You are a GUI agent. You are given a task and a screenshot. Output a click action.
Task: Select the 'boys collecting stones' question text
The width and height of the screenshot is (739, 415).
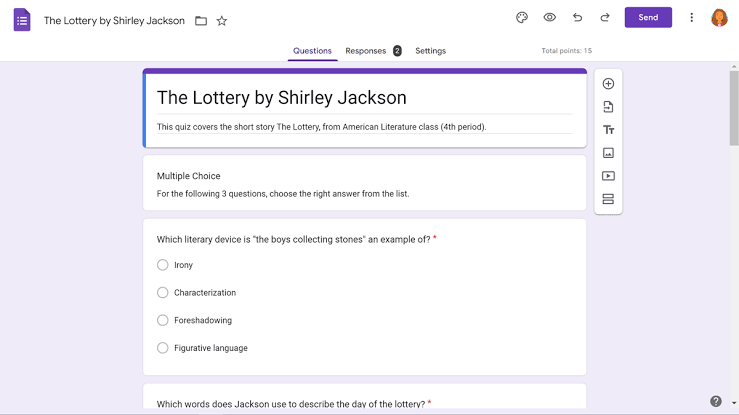(293, 239)
